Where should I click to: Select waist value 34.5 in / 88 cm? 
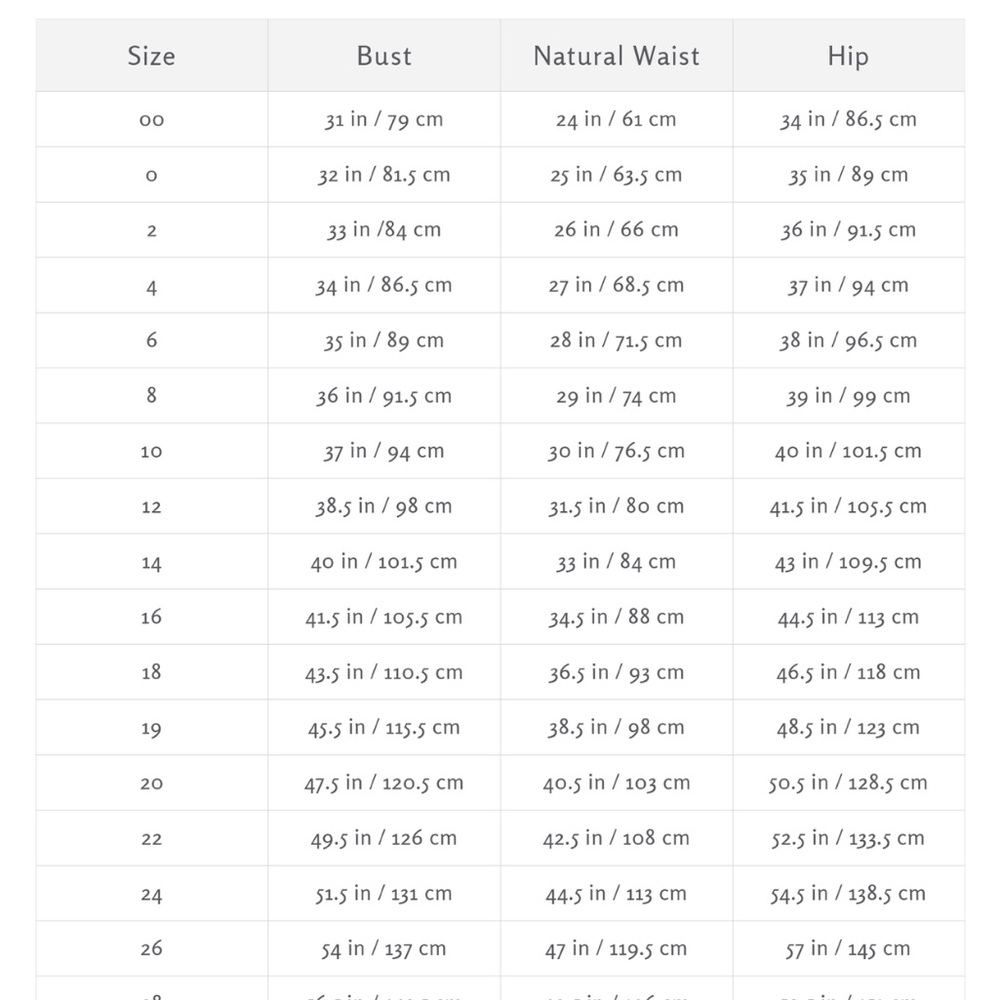point(616,617)
